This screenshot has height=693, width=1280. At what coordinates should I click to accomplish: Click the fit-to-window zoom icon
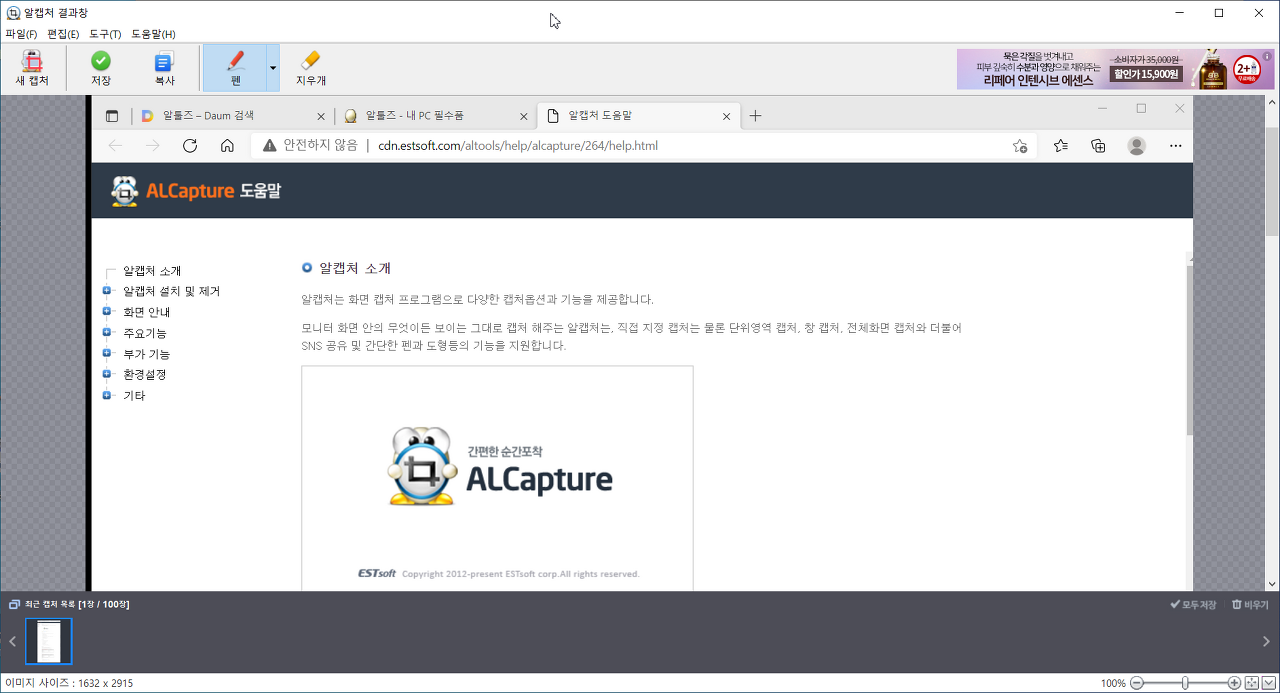click(1251, 683)
